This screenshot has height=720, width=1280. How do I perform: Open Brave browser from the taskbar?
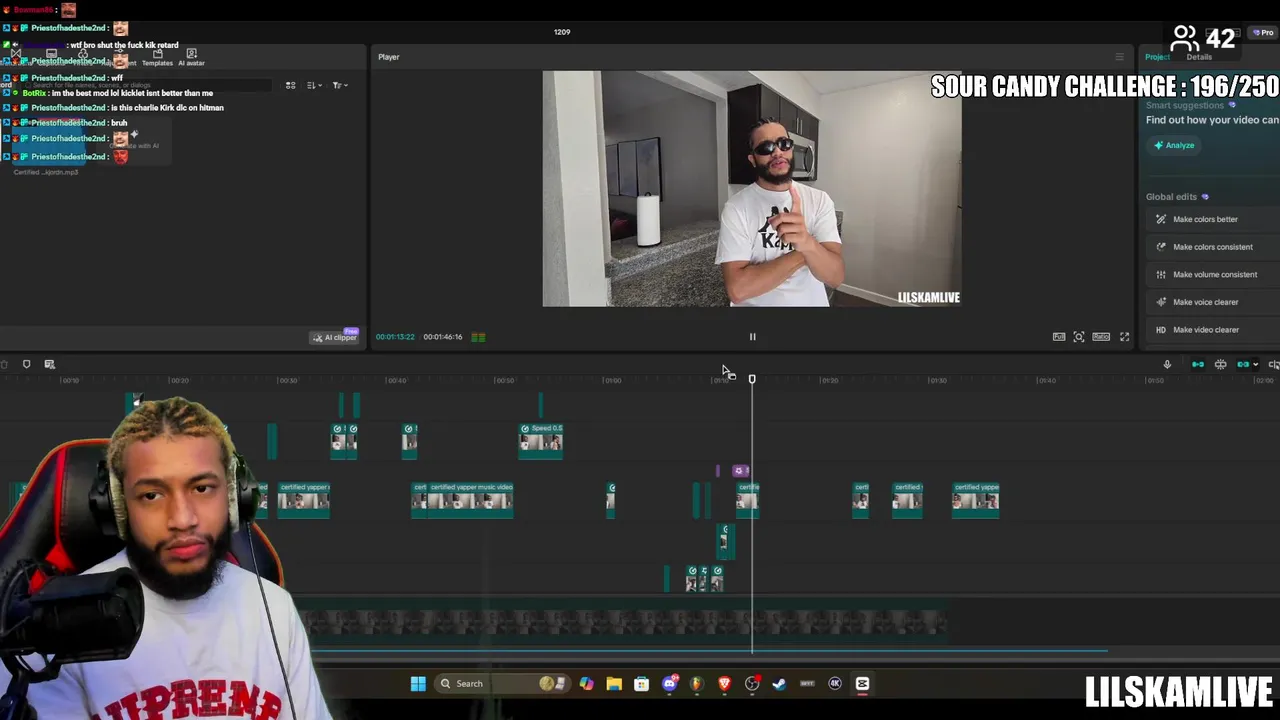pyautogui.click(x=724, y=684)
